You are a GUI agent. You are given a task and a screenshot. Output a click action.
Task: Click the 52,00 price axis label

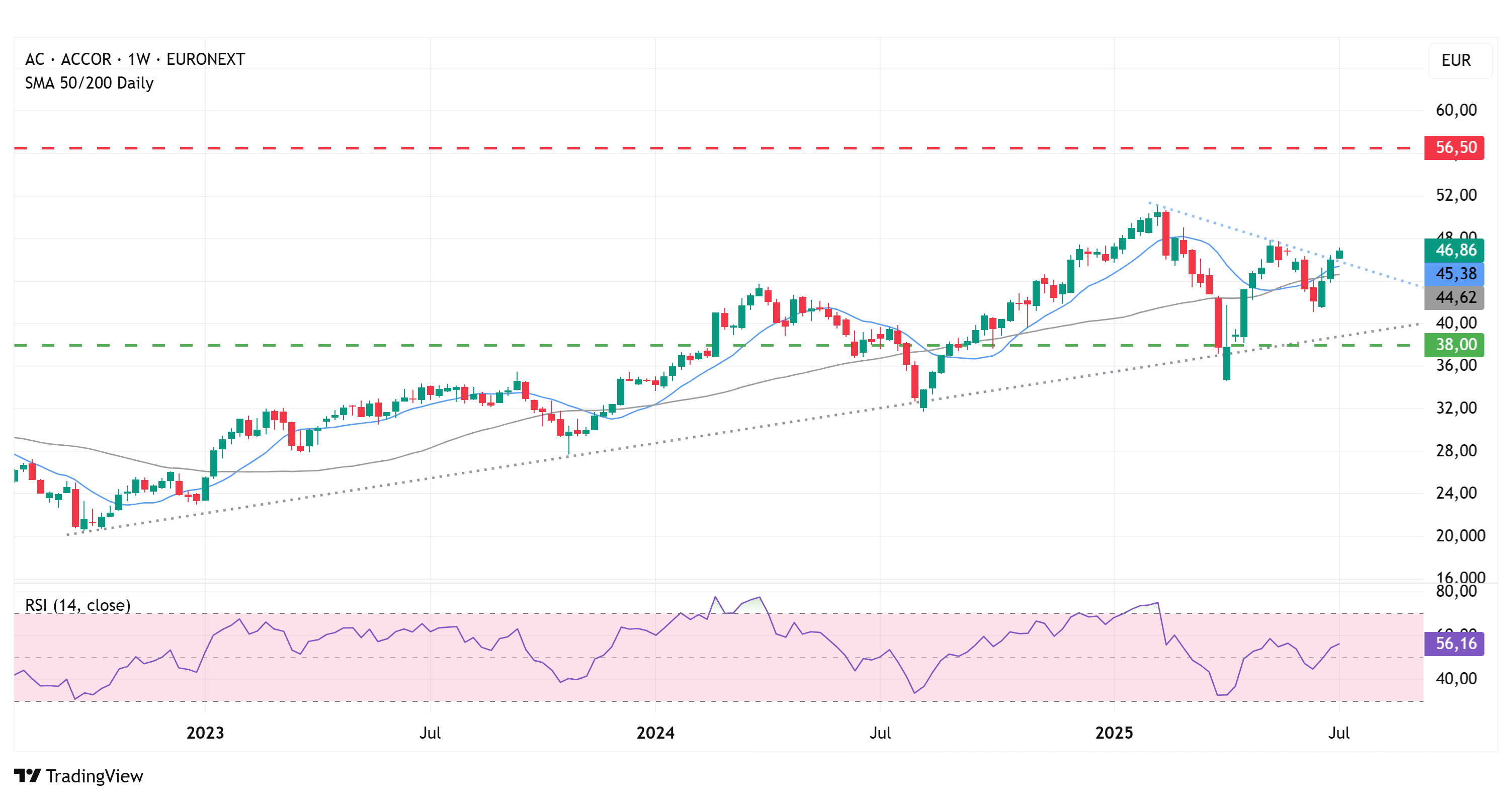tap(1456, 195)
